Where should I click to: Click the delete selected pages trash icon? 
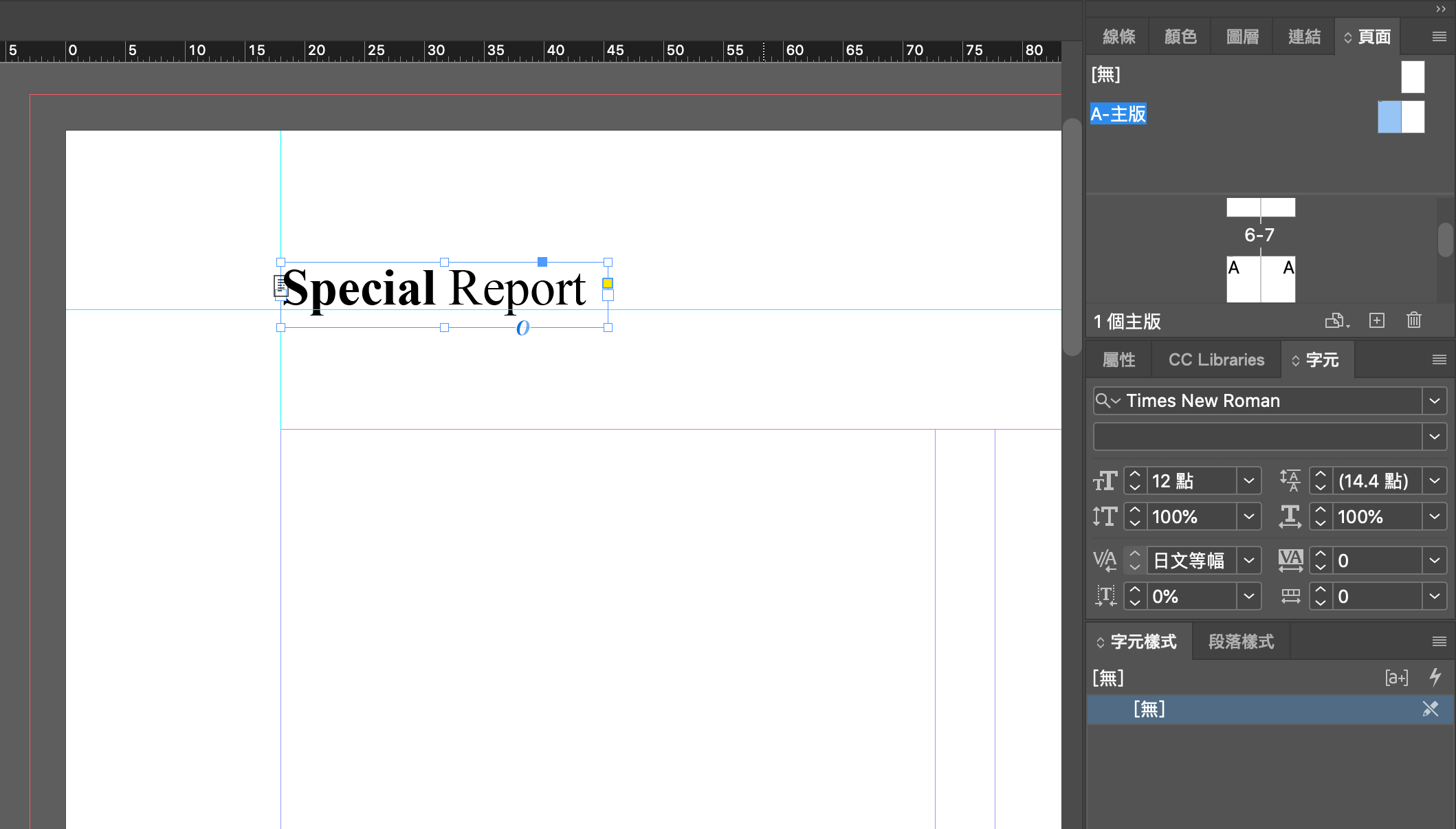[x=1413, y=320]
